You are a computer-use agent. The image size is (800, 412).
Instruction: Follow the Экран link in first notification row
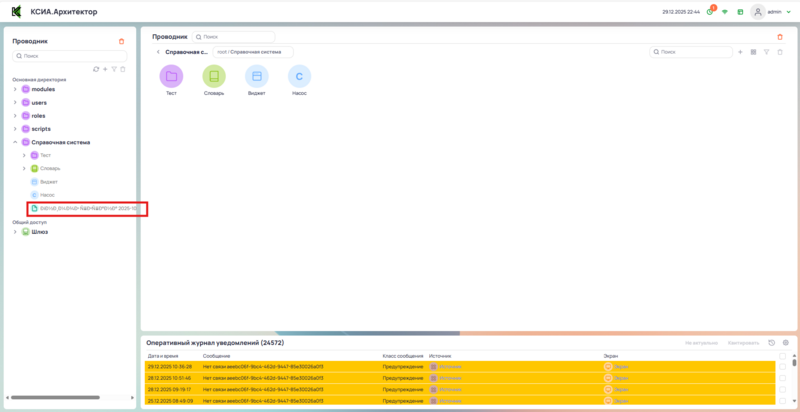pos(620,366)
